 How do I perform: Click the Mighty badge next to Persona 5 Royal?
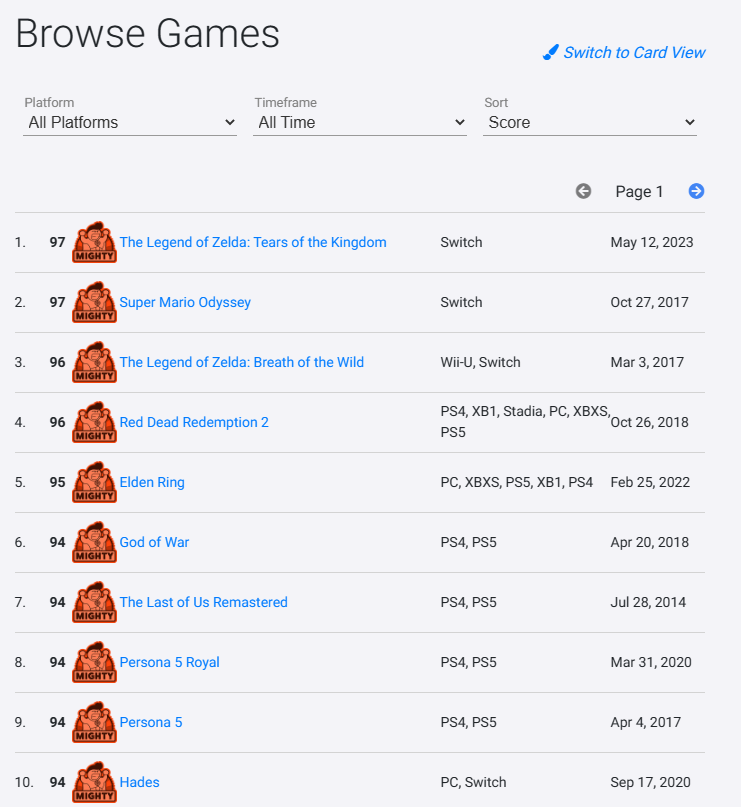[95, 662]
